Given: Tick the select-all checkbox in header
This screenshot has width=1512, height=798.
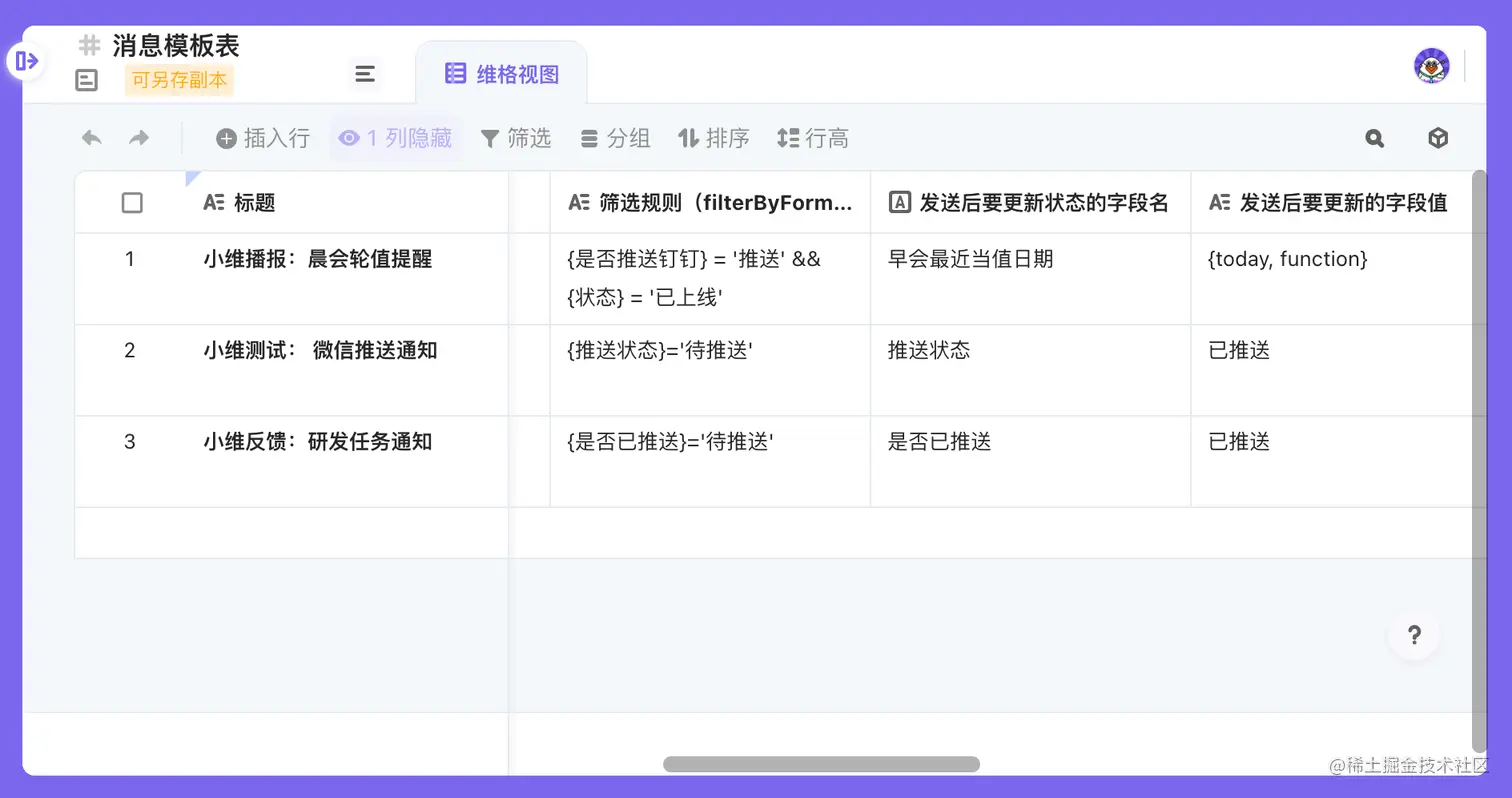Looking at the screenshot, I should coord(132,203).
